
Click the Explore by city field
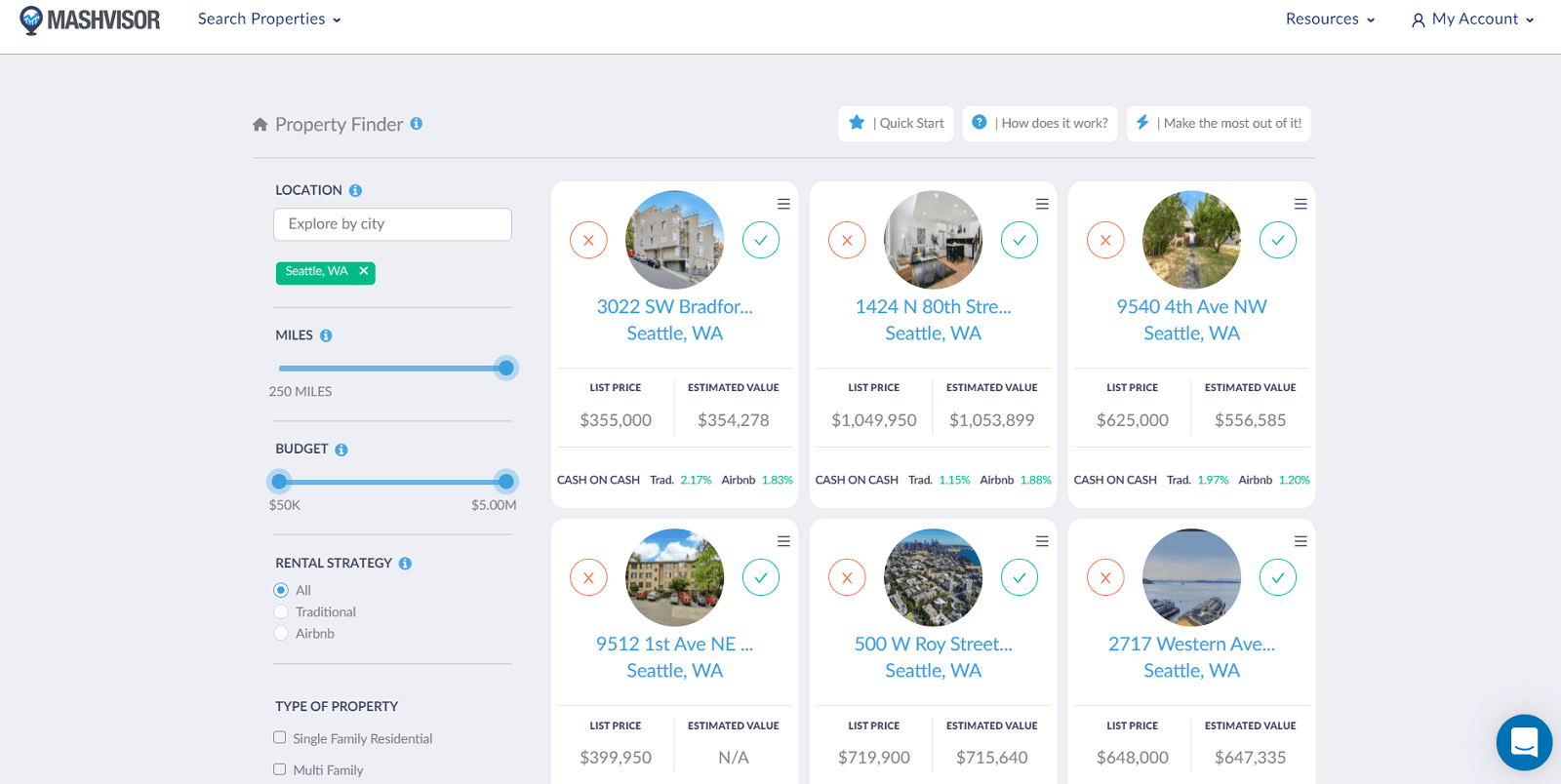(392, 224)
